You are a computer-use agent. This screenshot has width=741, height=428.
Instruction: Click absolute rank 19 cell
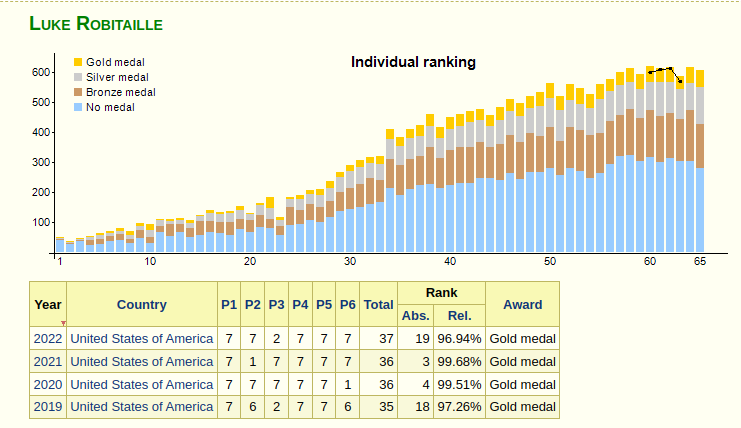pos(415,339)
